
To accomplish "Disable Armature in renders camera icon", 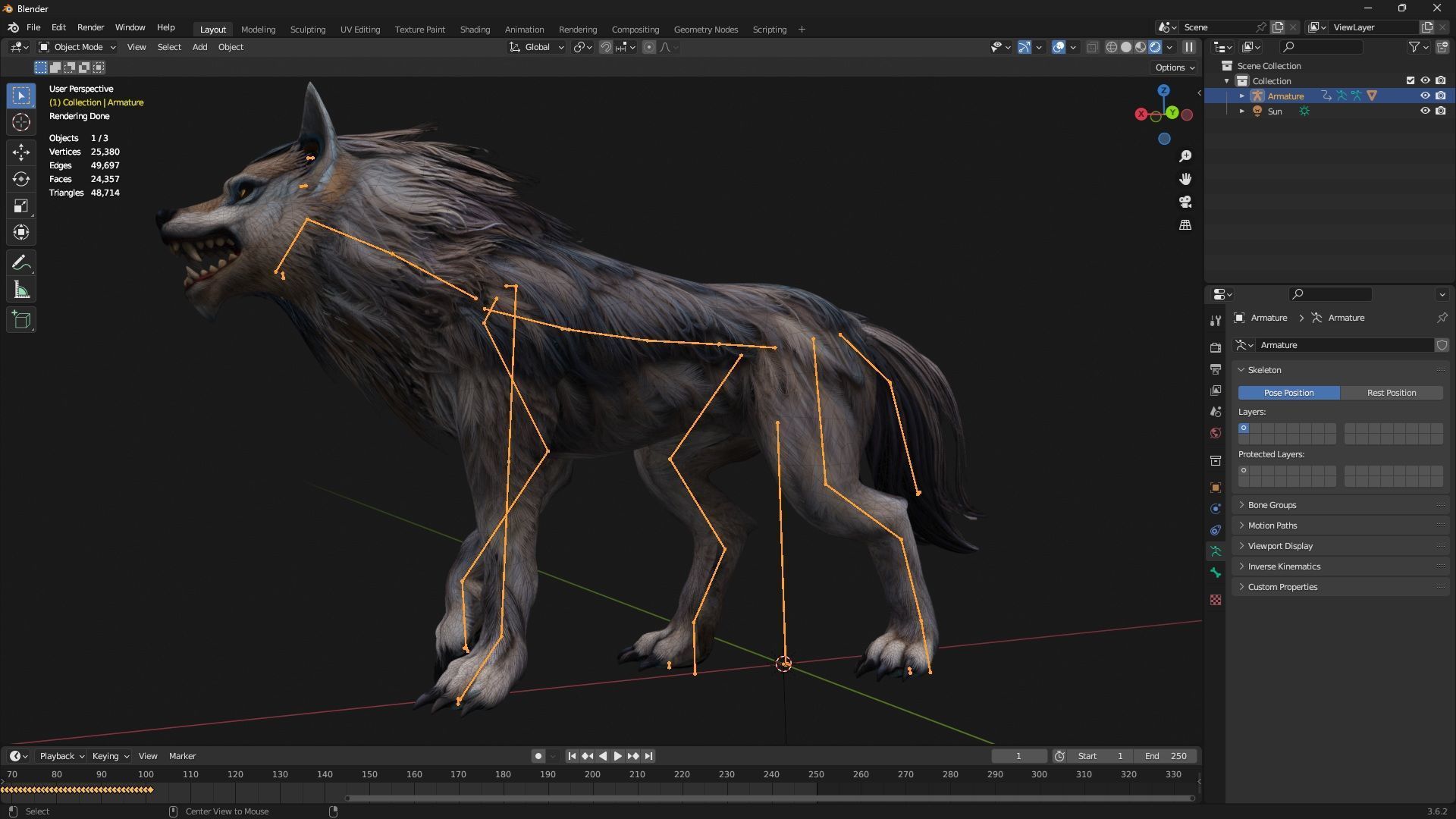I will click(x=1440, y=96).
